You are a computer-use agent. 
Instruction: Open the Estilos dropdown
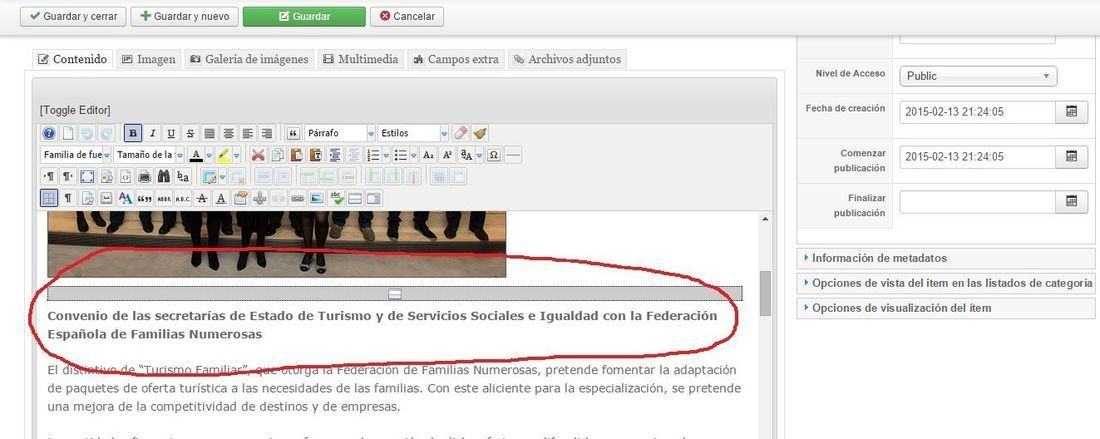pos(413,133)
